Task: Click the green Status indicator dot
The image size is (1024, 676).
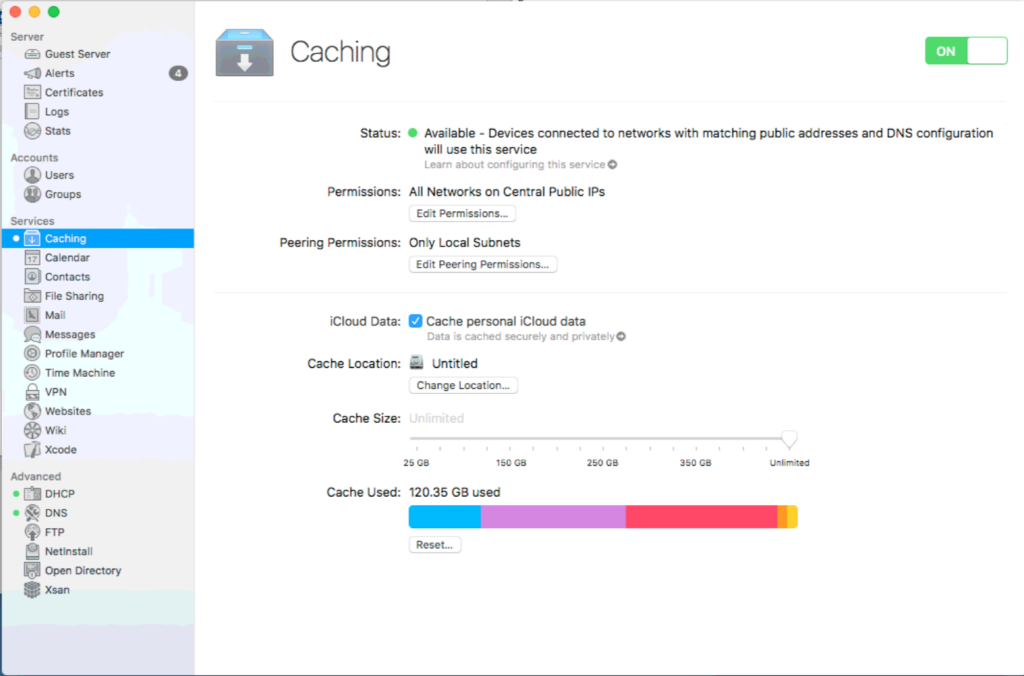Action: tap(413, 133)
